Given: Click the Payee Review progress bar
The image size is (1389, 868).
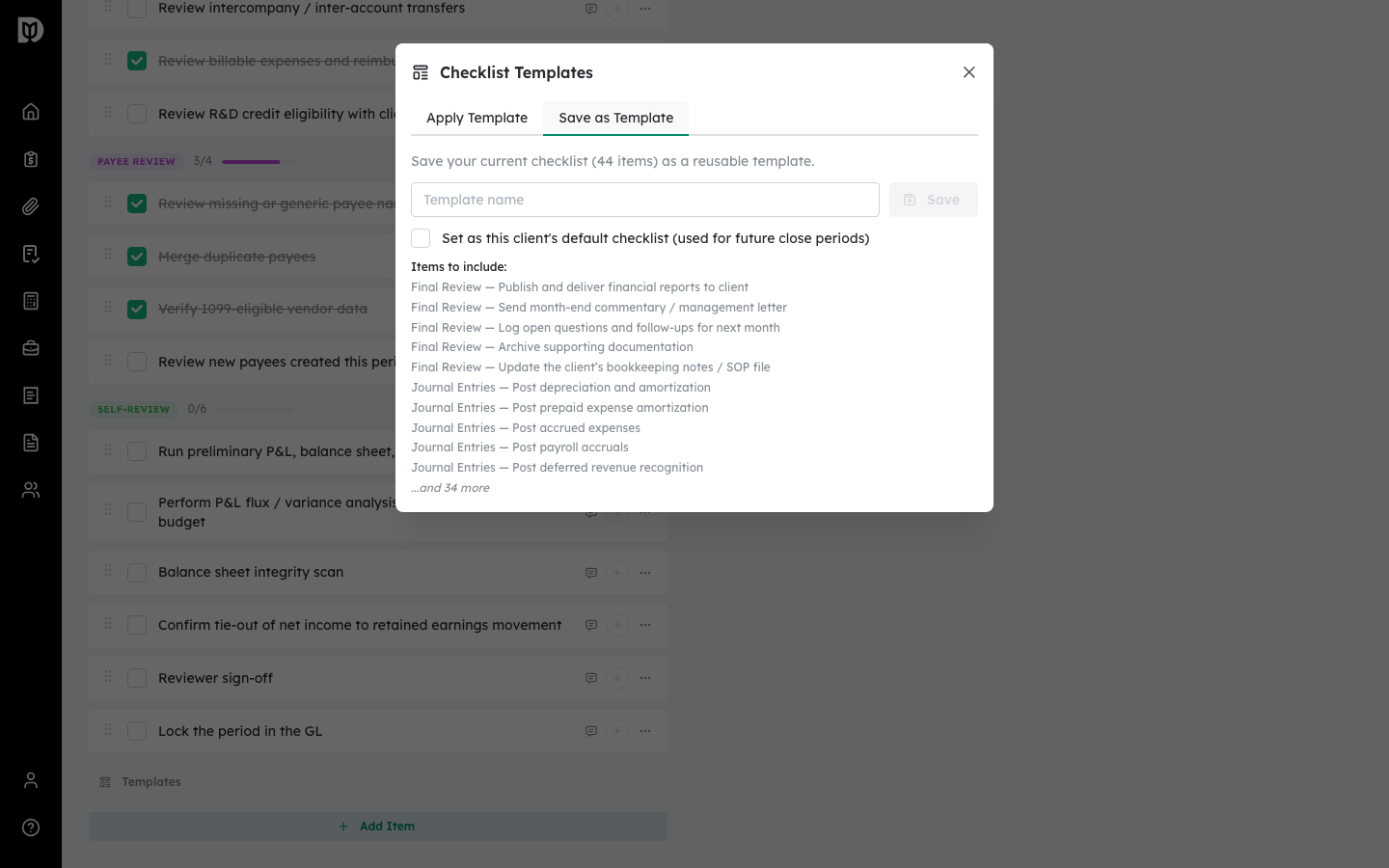Looking at the screenshot, I should [x=259, y=162].
